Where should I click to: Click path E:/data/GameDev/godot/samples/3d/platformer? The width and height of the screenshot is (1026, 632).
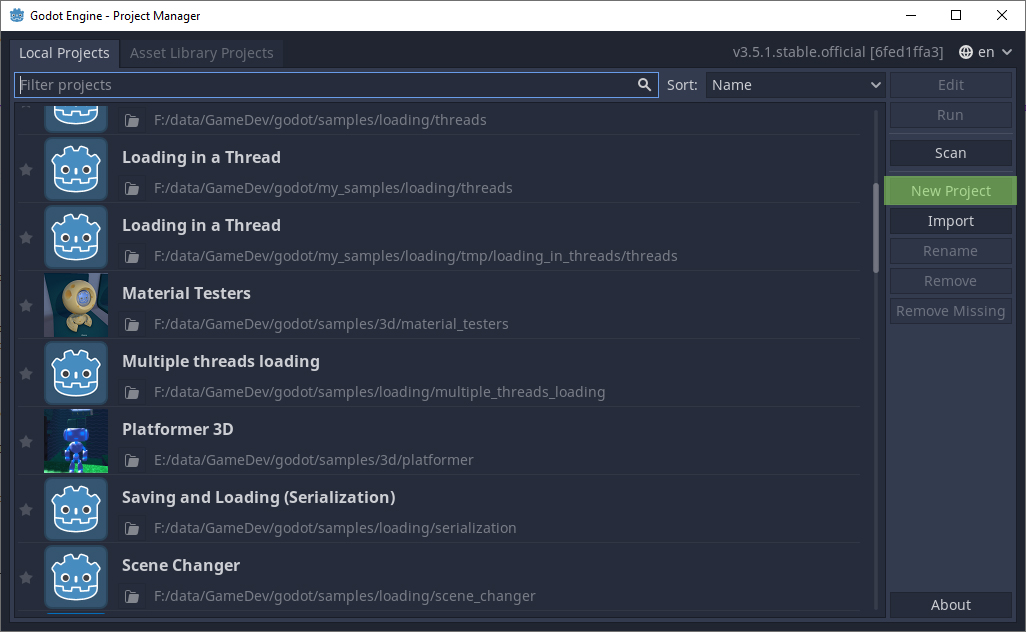click(x=314, y=461)
